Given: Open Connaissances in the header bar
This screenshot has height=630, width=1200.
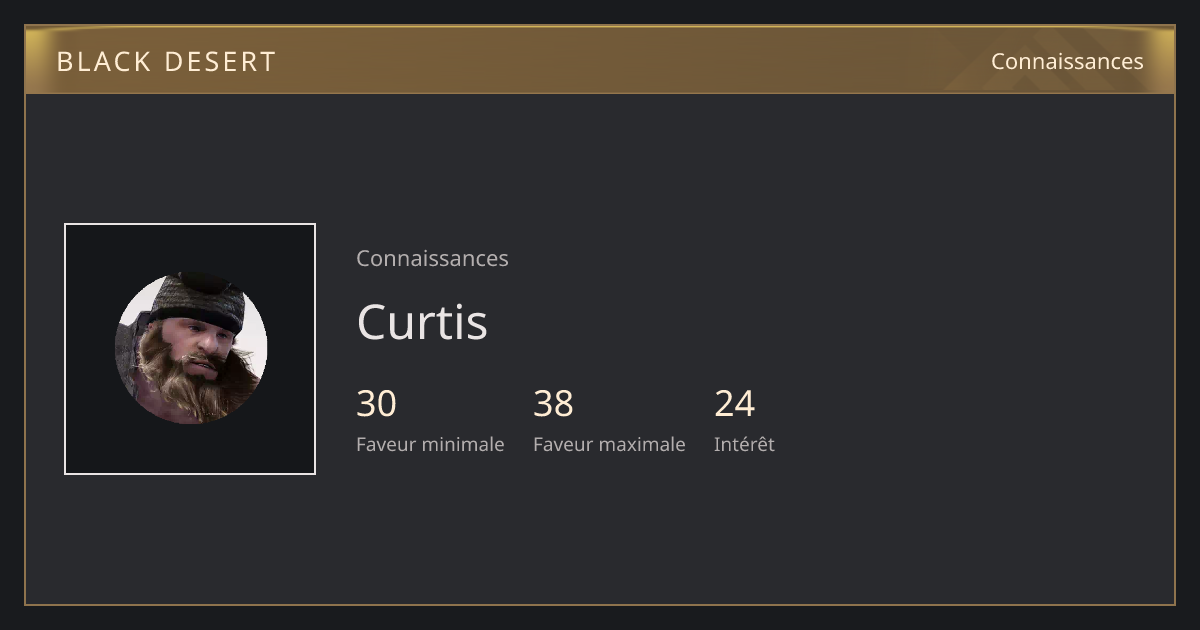Looking at the screenshot, I should click(x=1067, y=61).
